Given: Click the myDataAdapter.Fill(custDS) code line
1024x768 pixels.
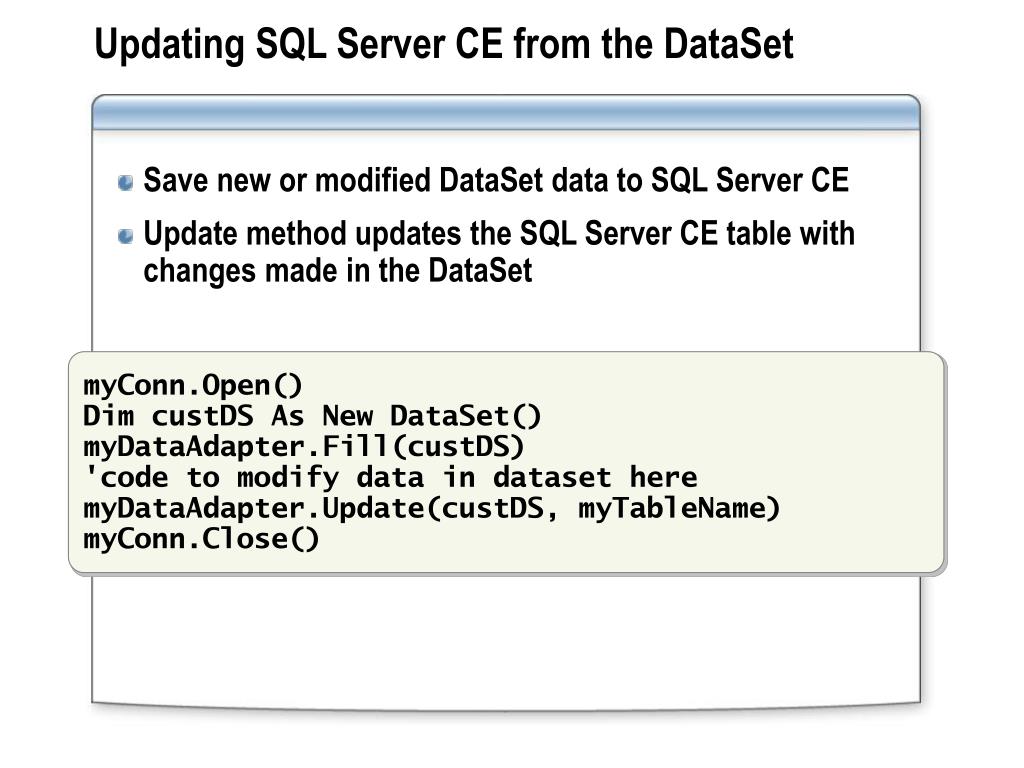Looking at the screenshot, I should pos(303,446).
